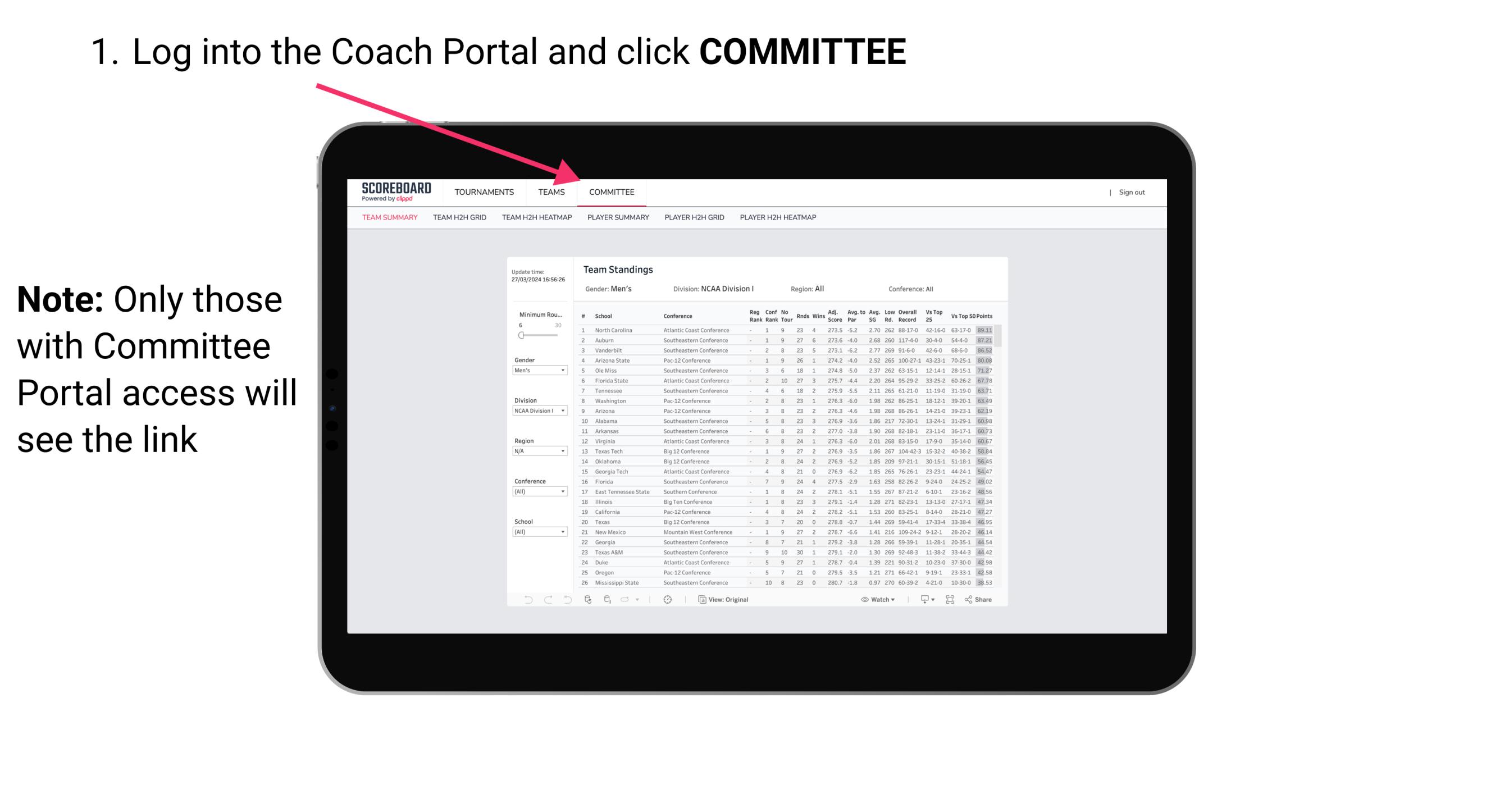Click the print/export icon in toolbar
Image resolution: width=1509 pixels, height=812 pixels.
(920, 599)
